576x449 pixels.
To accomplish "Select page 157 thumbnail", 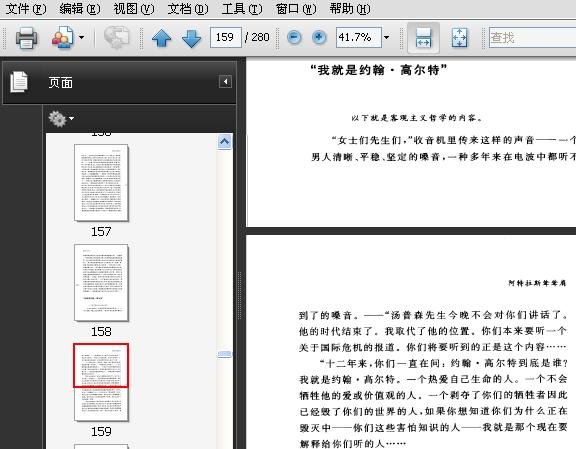I will (101, 183).
